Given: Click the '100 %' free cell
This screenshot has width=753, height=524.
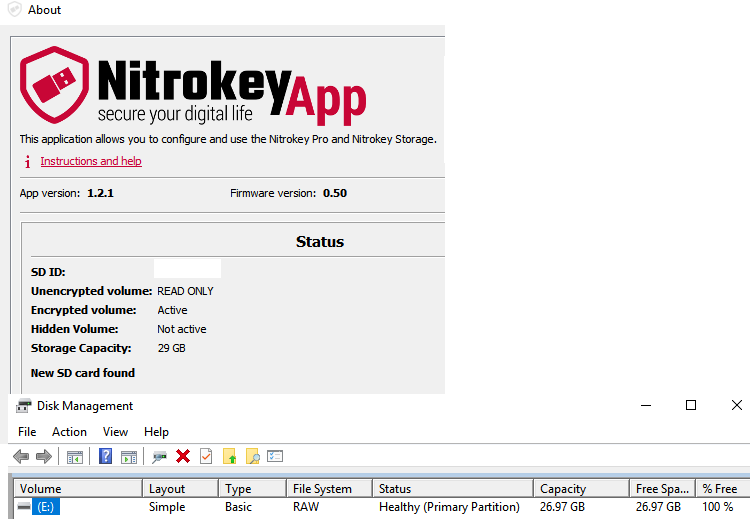Looking at the screenshot, I should pos(717,507).
